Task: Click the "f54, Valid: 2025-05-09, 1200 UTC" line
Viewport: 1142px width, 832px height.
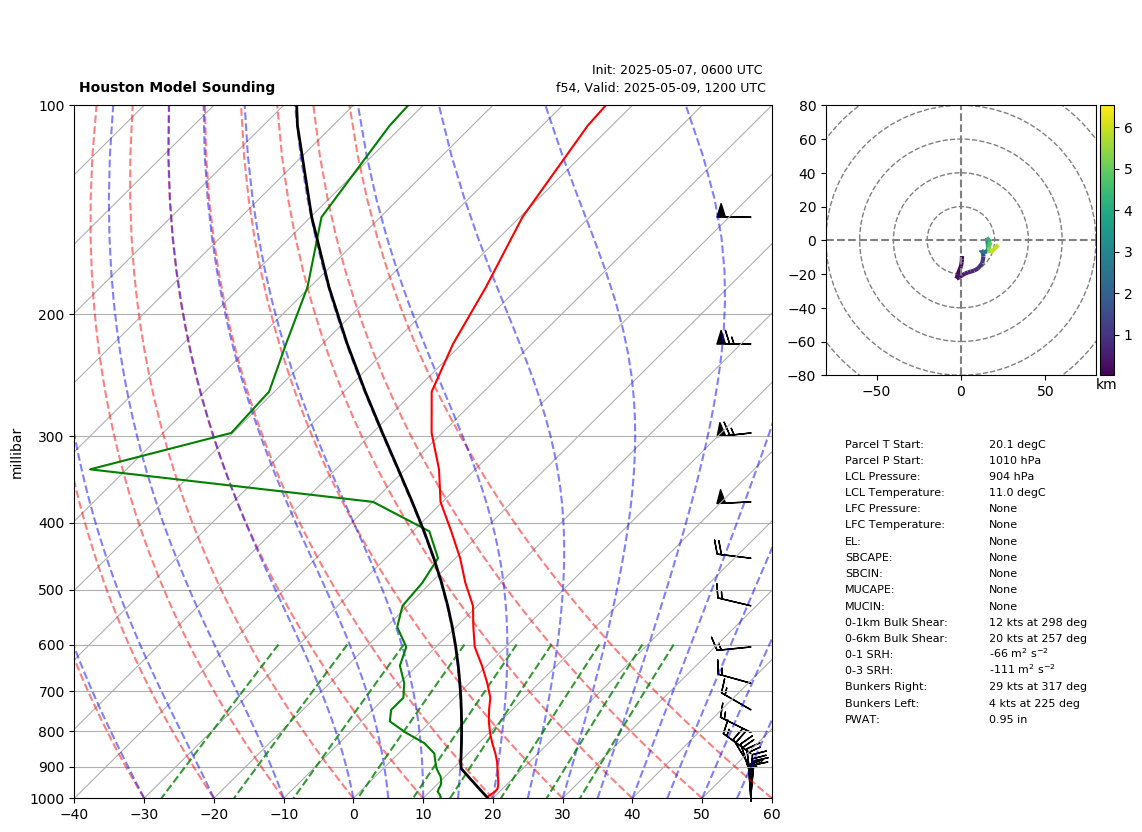Action: coord(661,87)
